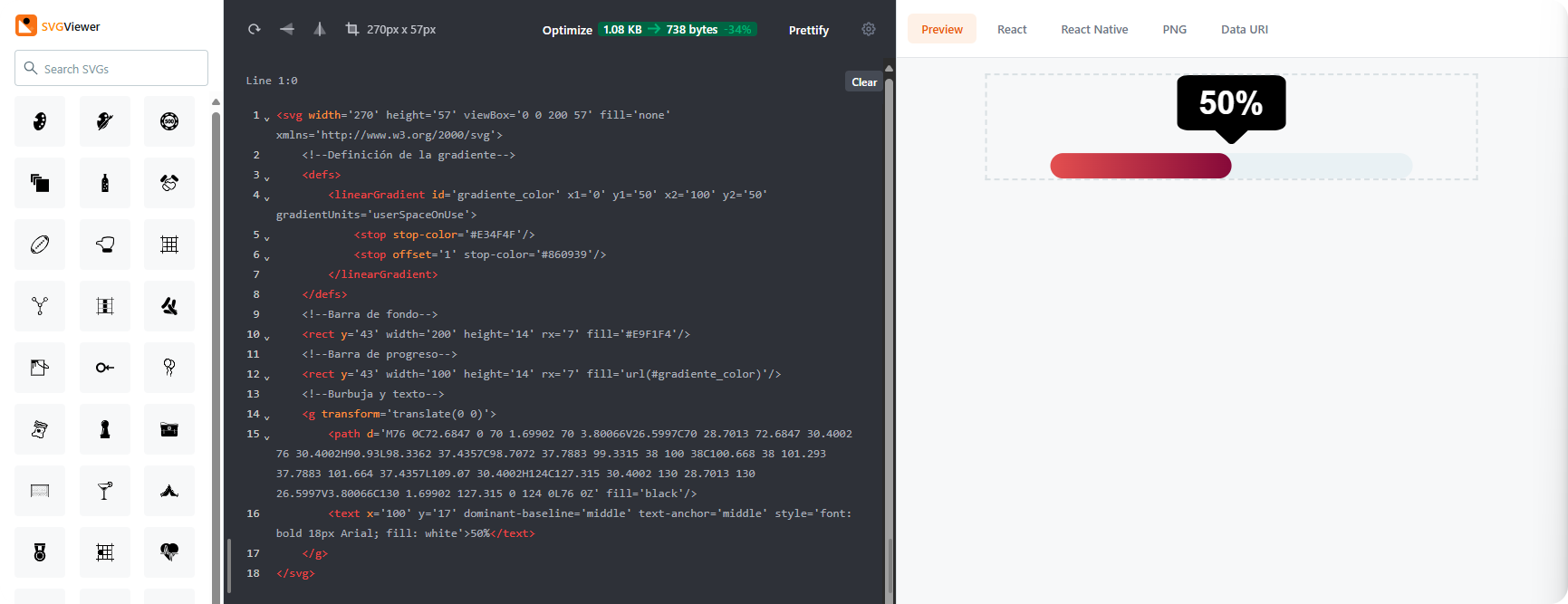This screenshot has height=604, width=1568.
Task: Open the editor settings gear
Action: [x=869, y=29]
